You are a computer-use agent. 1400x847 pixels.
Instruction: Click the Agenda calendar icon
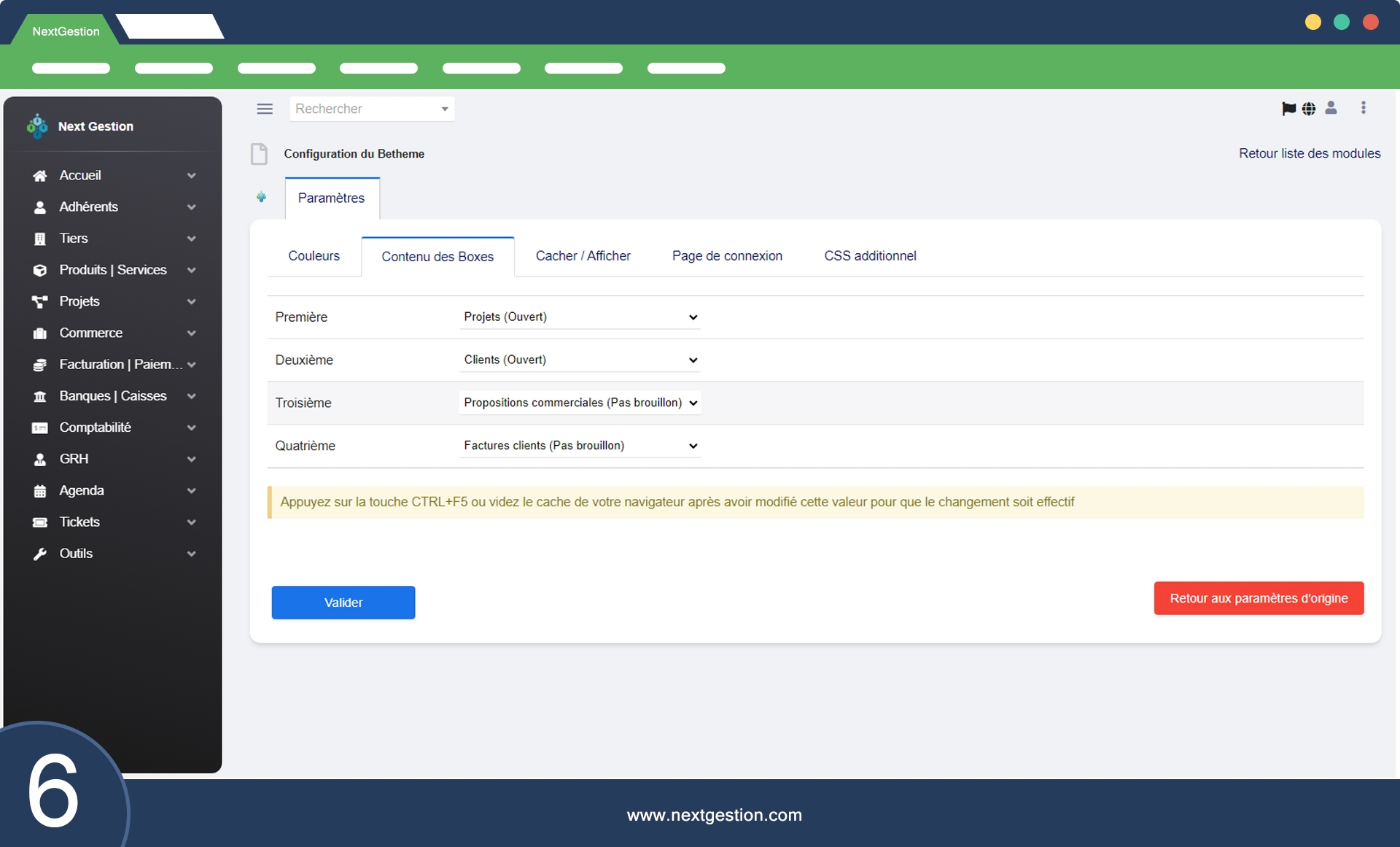pyautogui.click(x=40, y=491)
